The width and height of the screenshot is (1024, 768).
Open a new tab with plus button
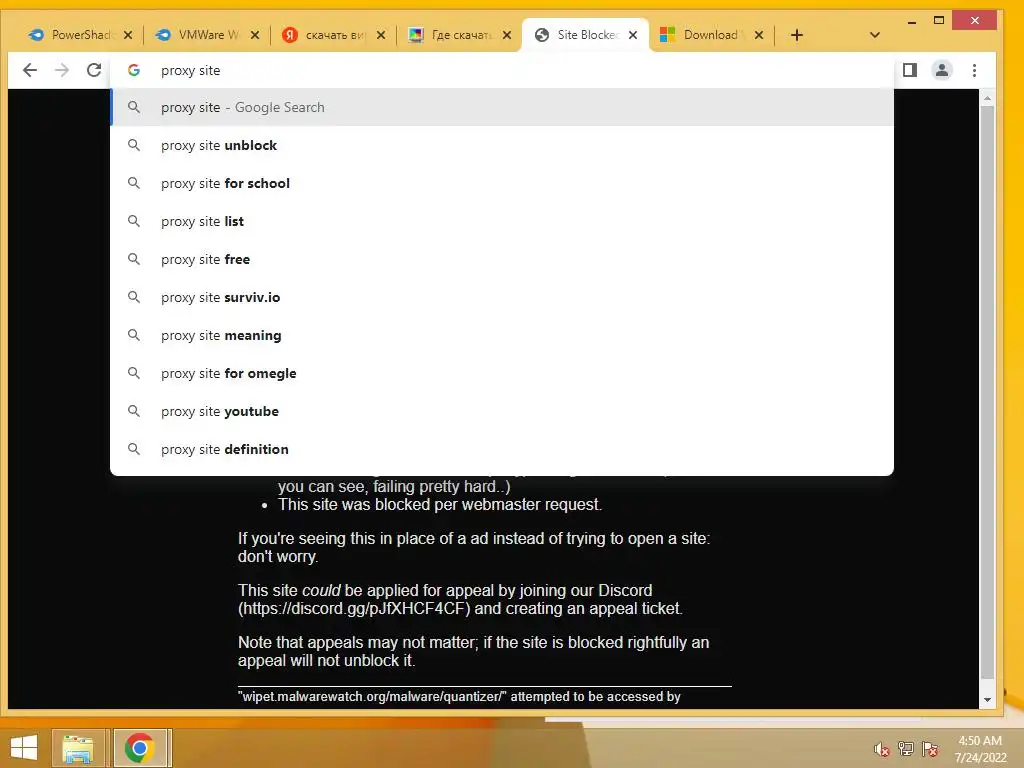point(797,35)
